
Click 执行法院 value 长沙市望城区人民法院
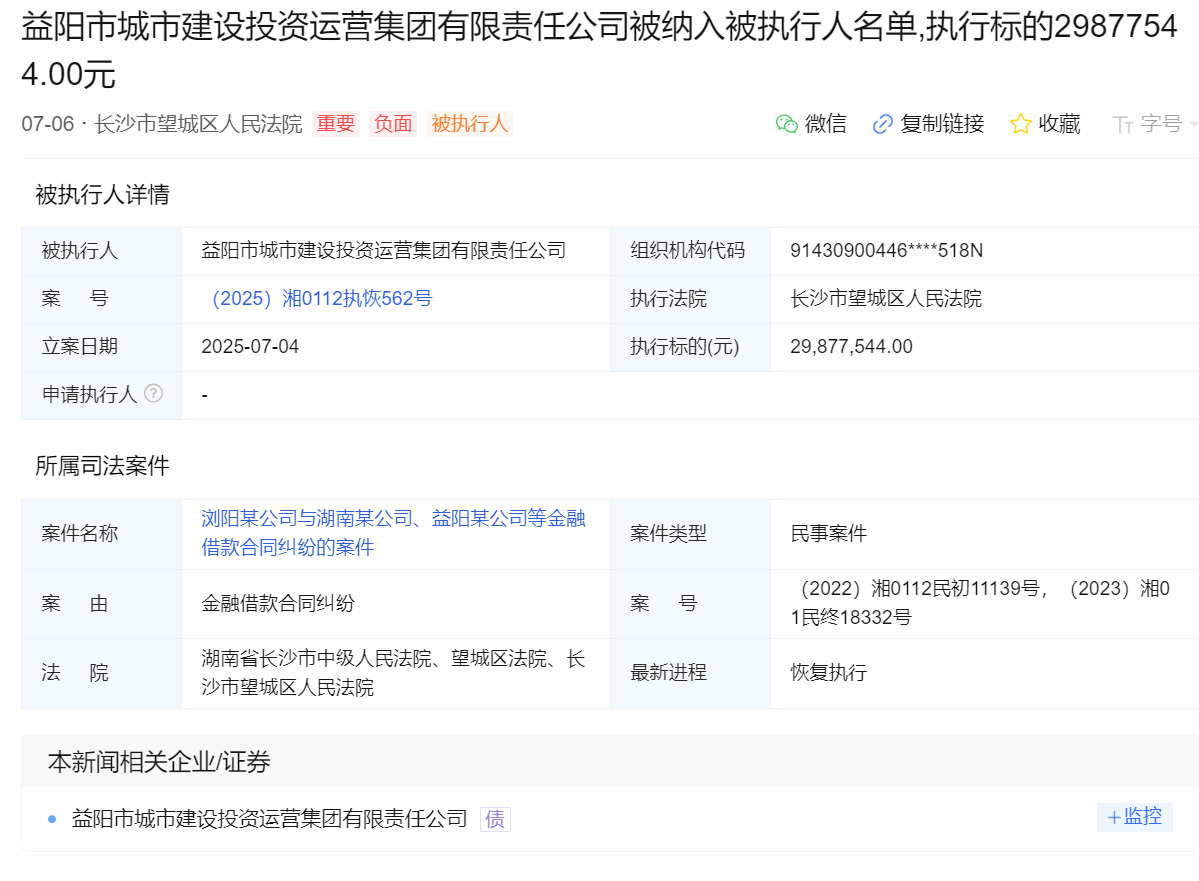pyautogui.click(x=885, y=298)
